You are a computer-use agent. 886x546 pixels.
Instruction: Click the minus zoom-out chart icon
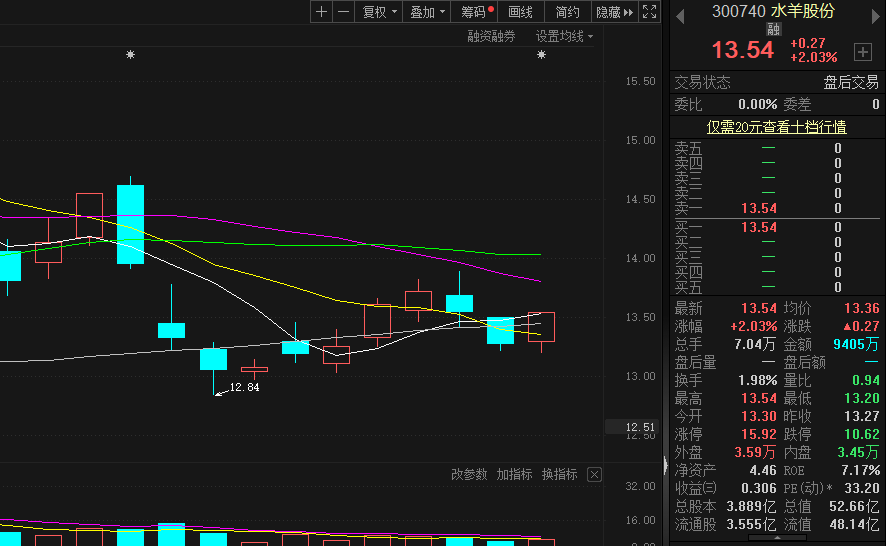(x=343, y=12)
